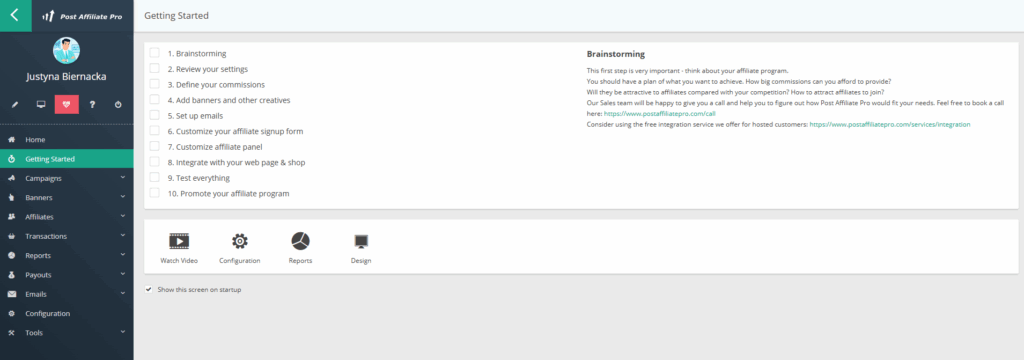
Task: Click the Getting Started stopwatch icon
Action: pyautogui.click(x=12, y=159)
